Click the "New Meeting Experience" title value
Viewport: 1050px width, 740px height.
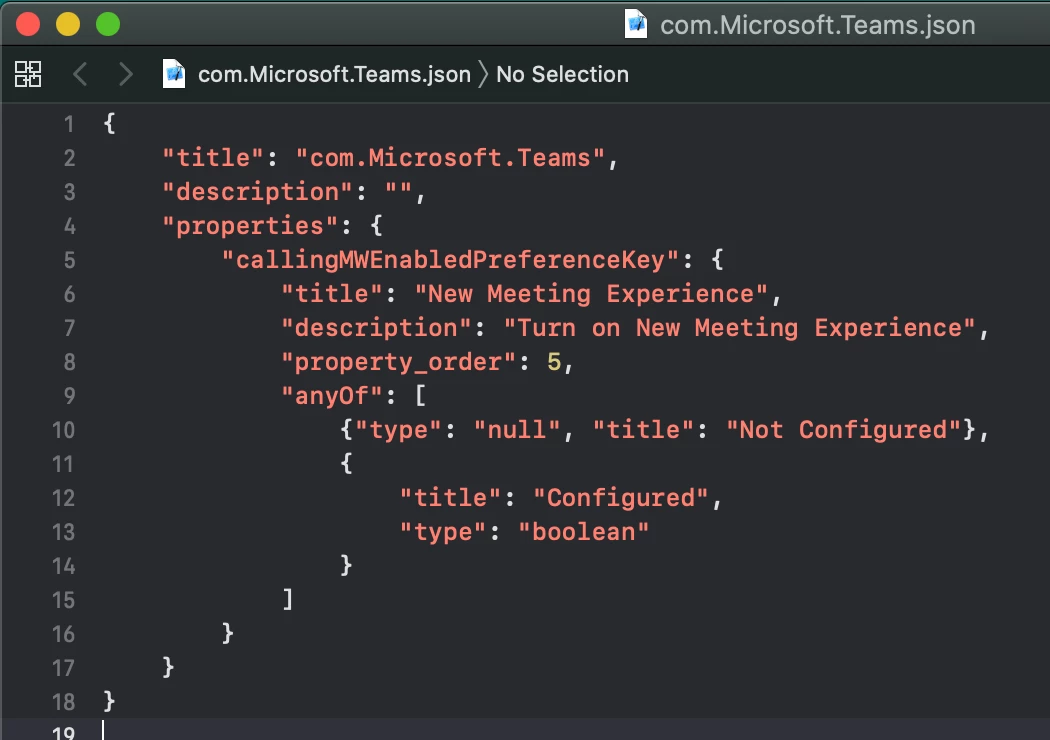[591, 294]
